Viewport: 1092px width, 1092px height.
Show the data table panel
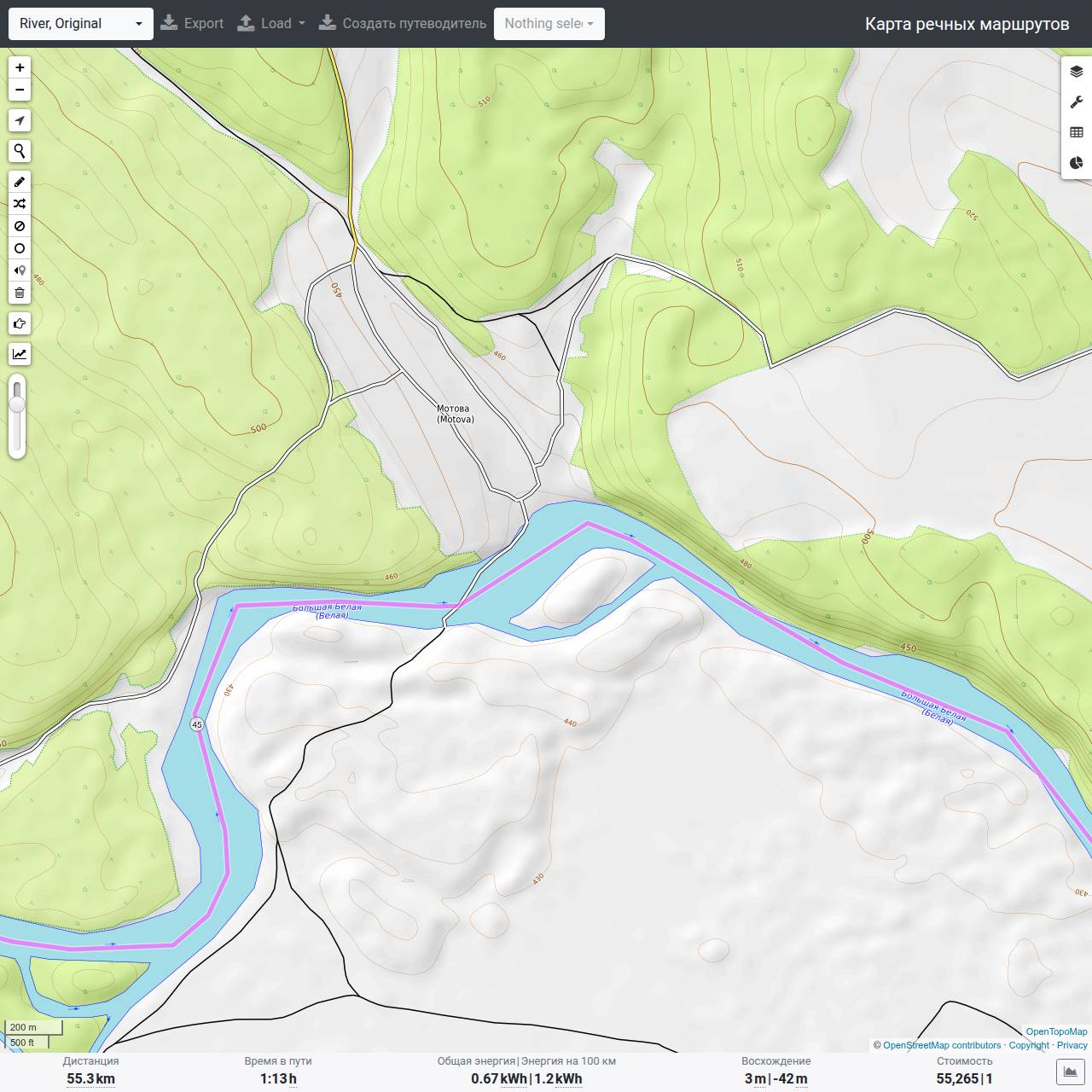point(1077,132)
